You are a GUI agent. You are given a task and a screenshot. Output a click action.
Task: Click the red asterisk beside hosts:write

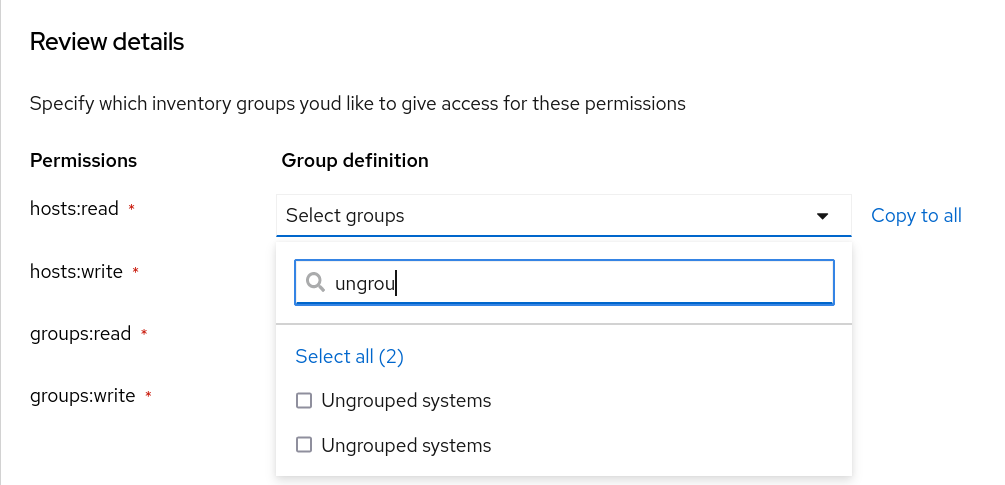click(136, 271)
